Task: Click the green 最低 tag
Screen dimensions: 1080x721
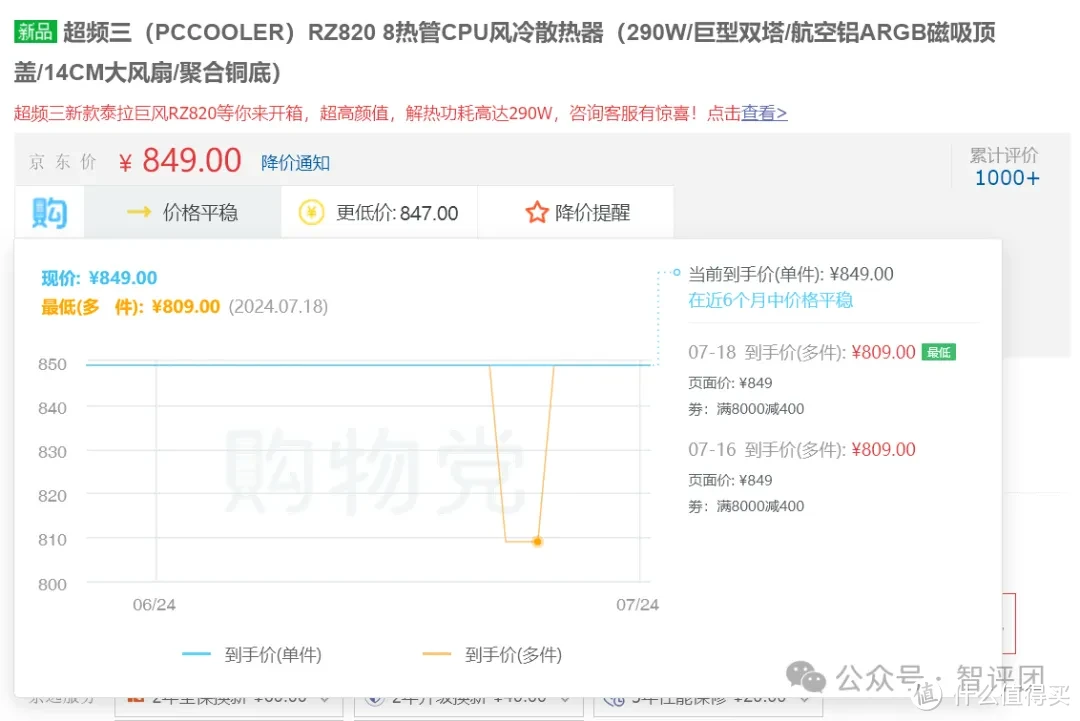Action: pyautogui.click(x=938, y=353)
